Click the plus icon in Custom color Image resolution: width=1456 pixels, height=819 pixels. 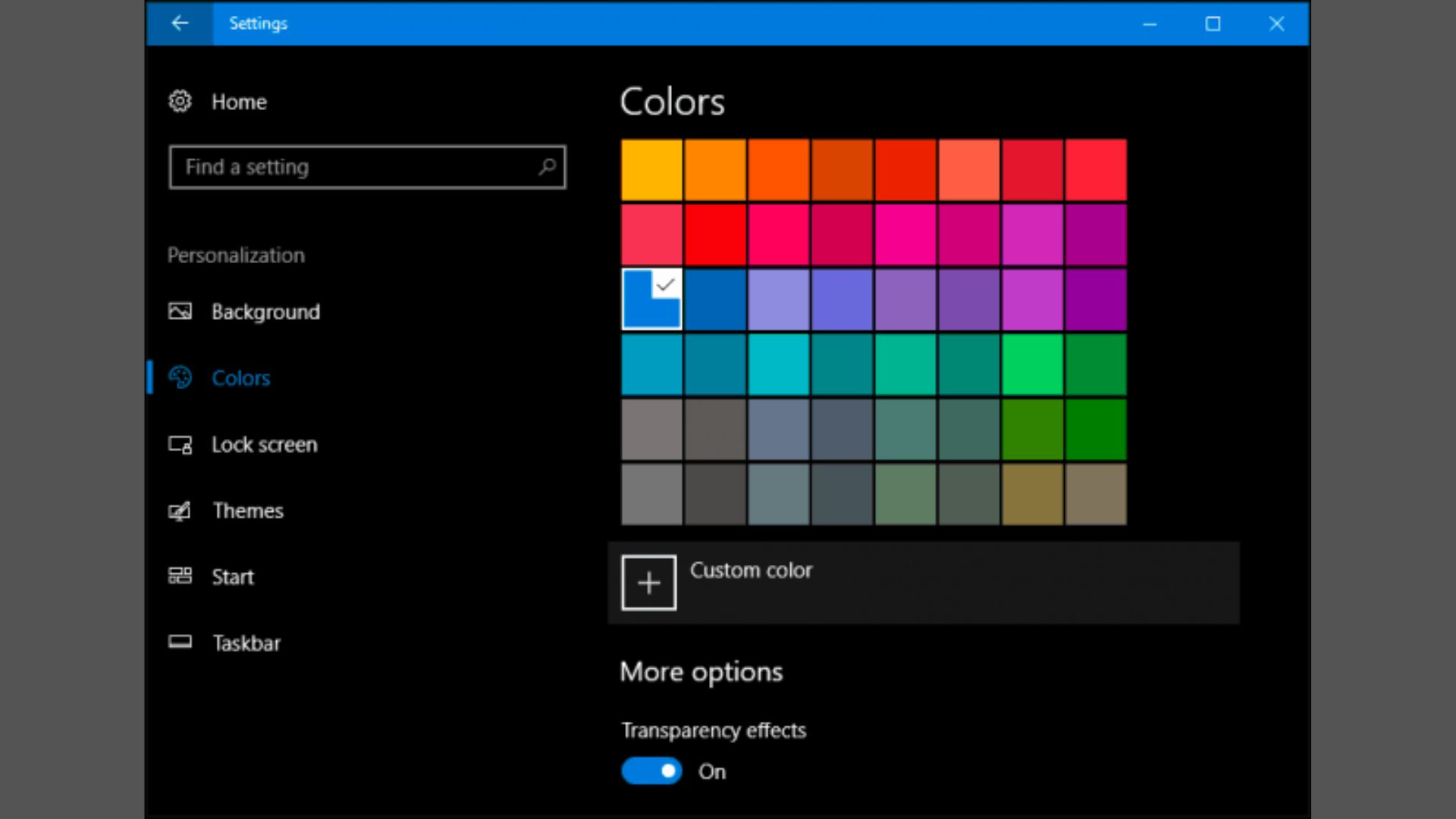click(x=648, y=582)
